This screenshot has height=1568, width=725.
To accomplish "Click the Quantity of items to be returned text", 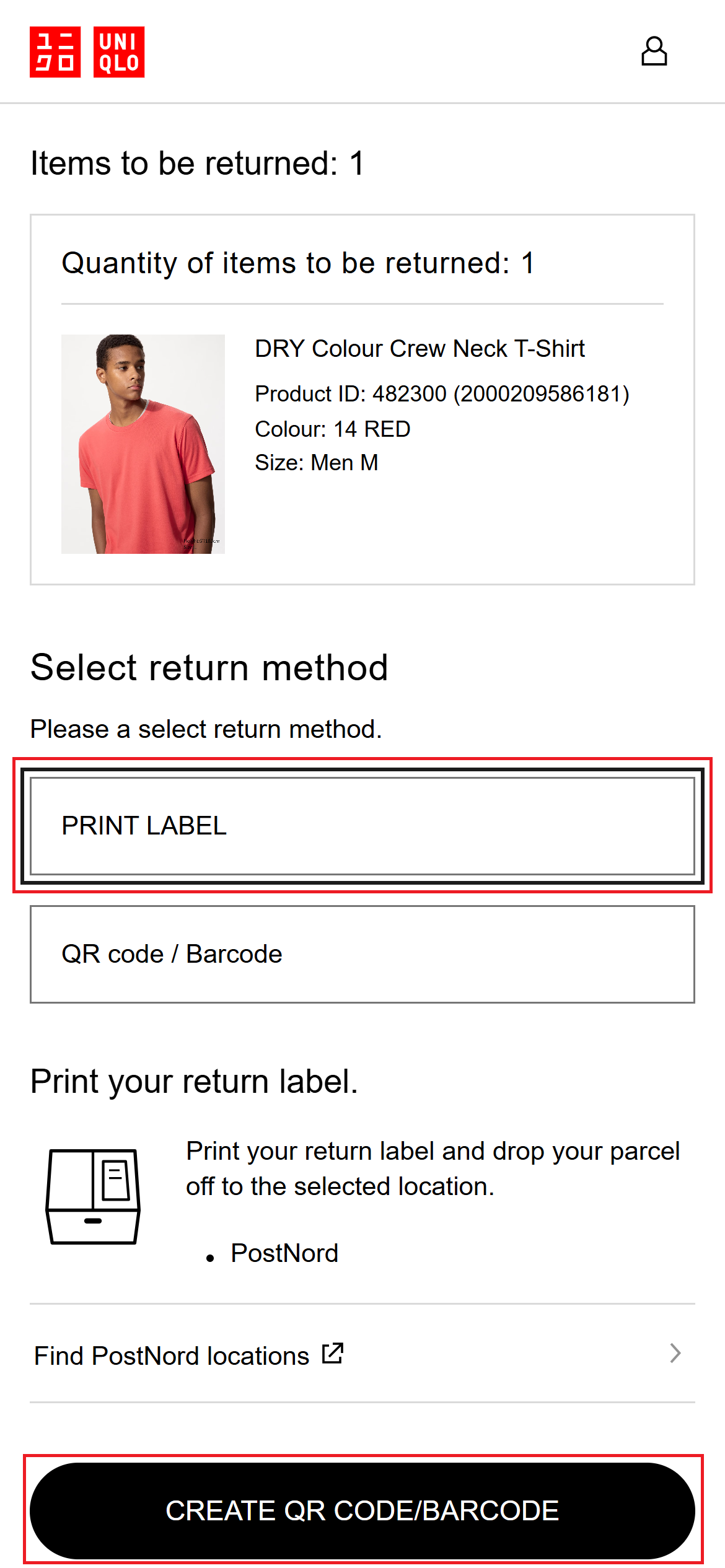I will 297,263.
